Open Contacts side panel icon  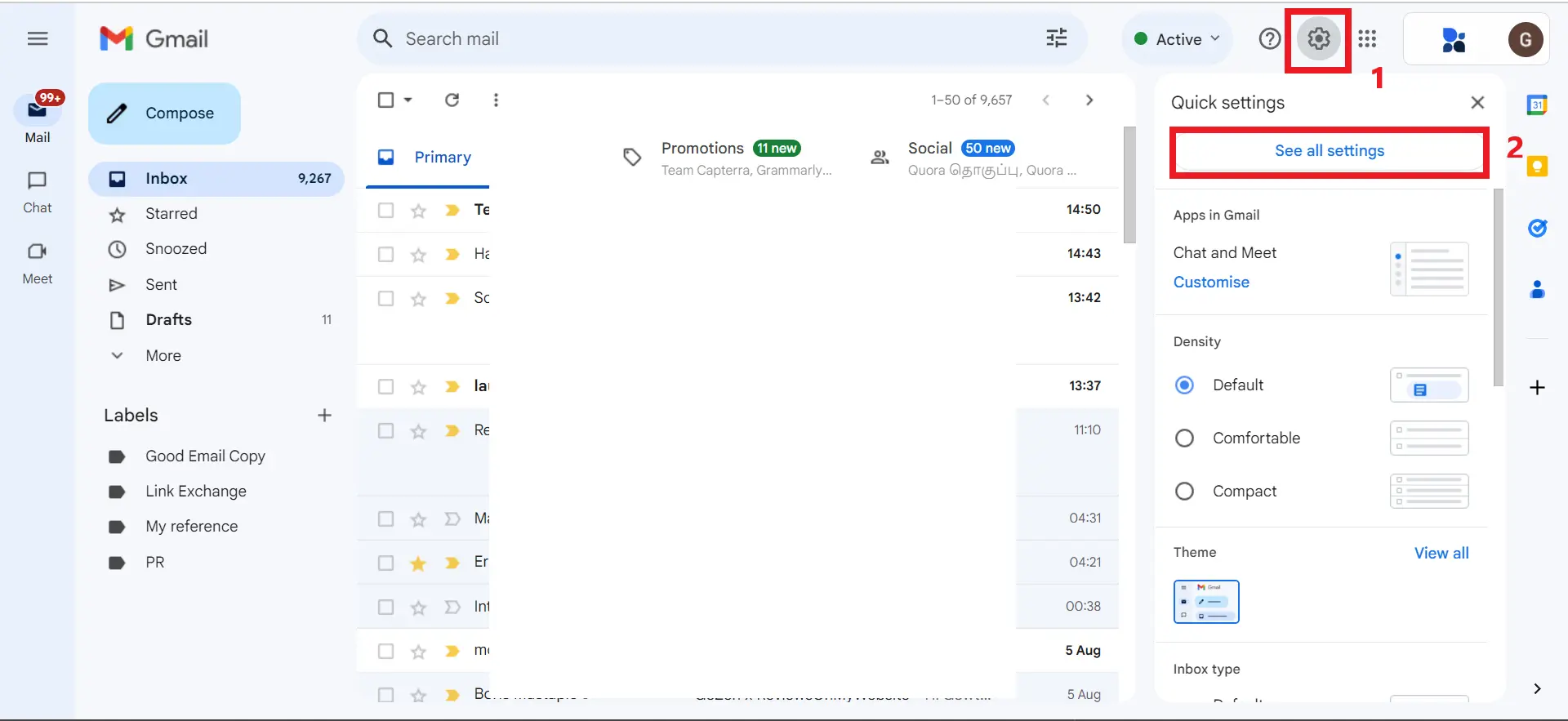click(x=1537, y=289)
